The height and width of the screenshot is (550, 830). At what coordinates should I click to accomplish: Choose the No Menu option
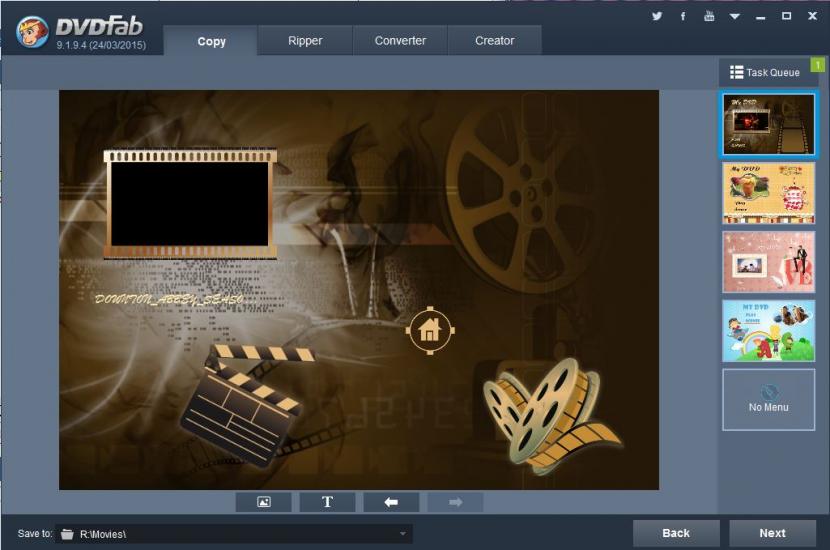point(769,400)
